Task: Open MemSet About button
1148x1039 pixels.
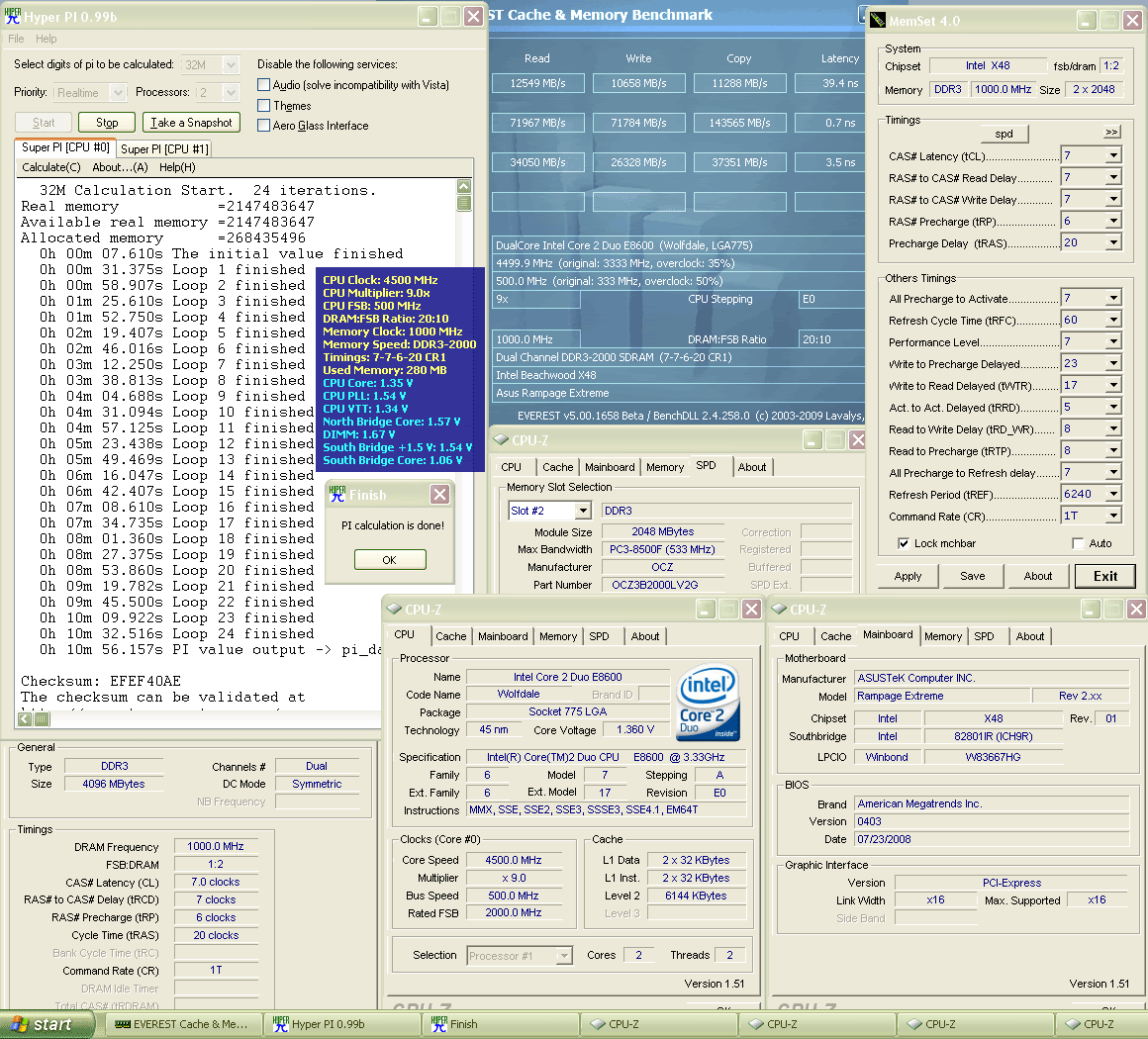Action: pos(1037,576)
